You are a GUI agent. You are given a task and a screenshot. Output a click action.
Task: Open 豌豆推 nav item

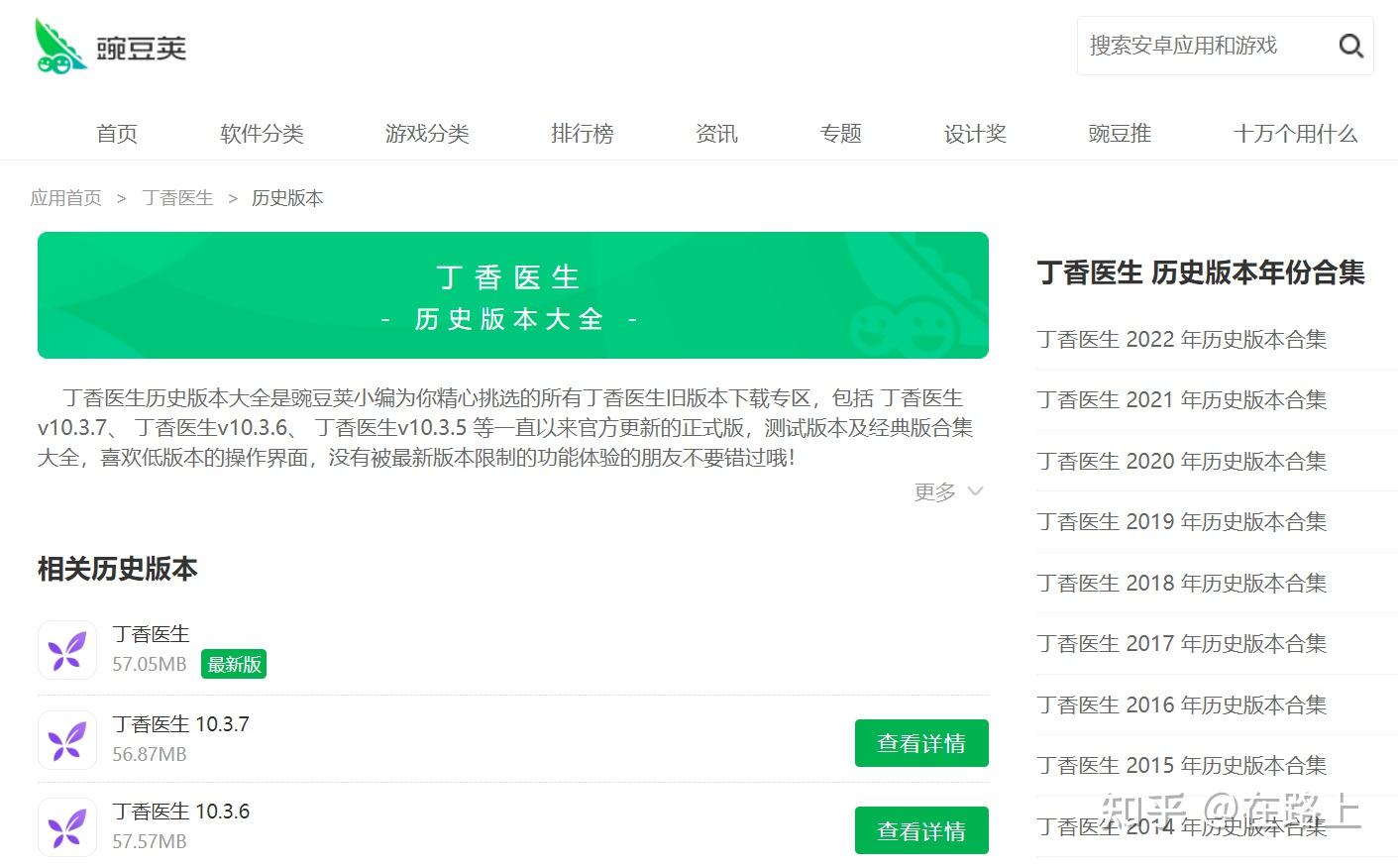click(1120, 134)
